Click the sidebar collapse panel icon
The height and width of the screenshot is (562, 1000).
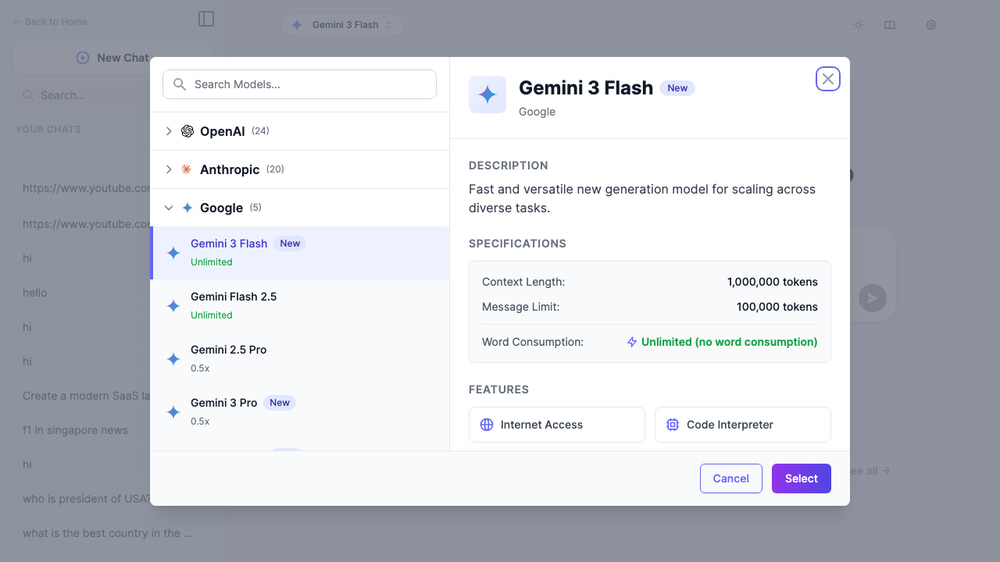click(206, 19)
